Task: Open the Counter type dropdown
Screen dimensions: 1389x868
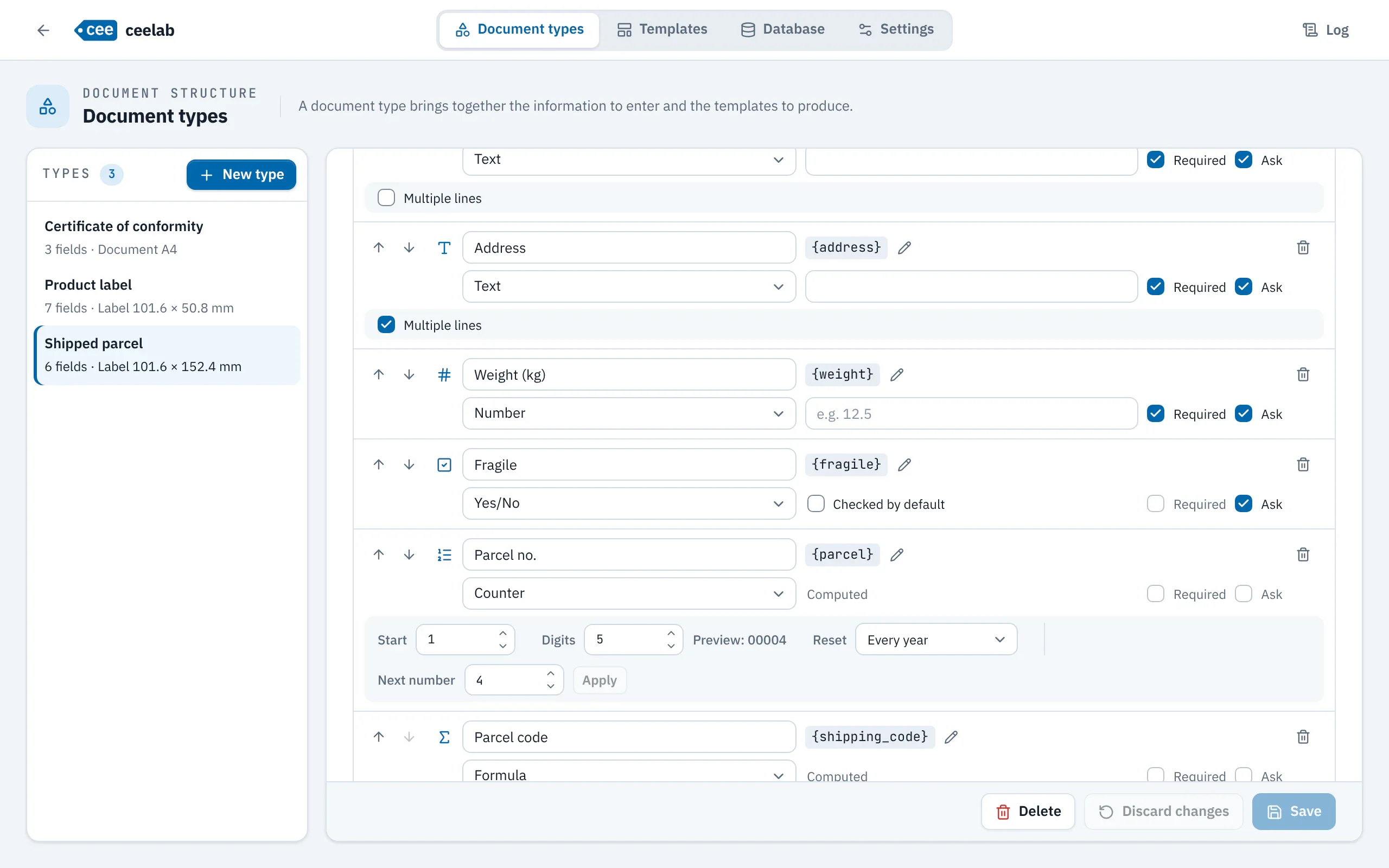Action: [628, 593]
